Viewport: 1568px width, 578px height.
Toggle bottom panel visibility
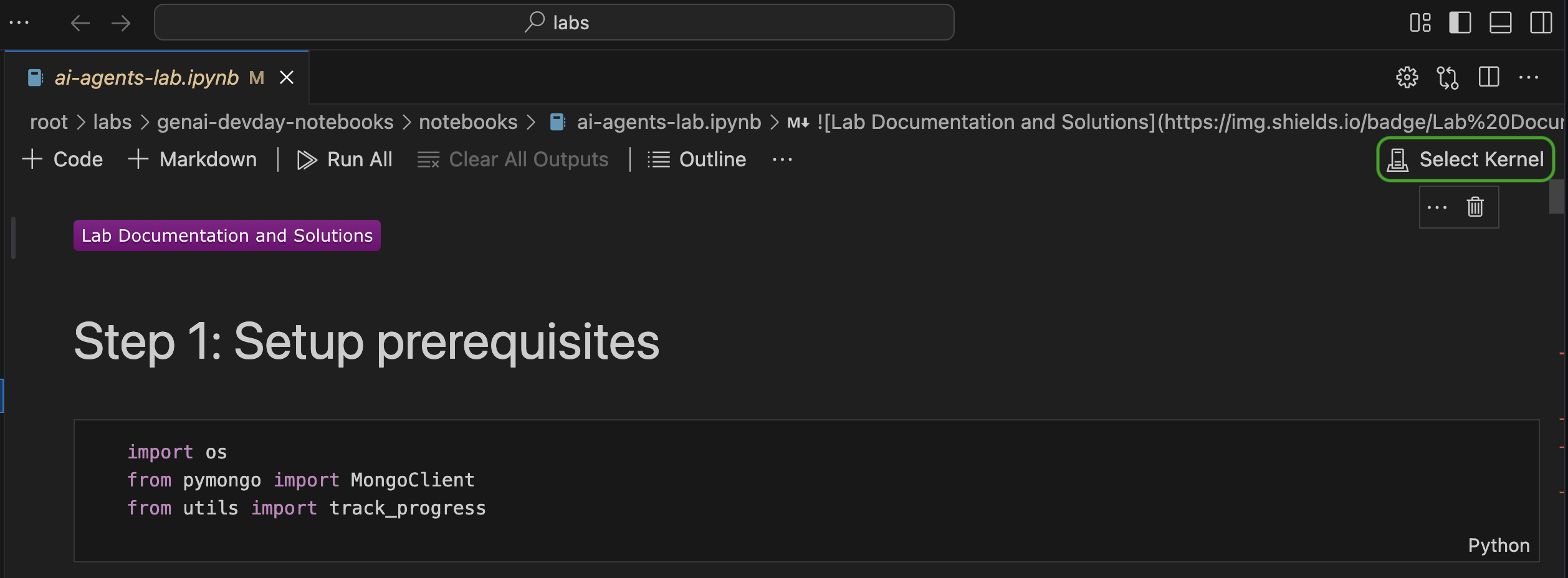tap(1500, 23)
